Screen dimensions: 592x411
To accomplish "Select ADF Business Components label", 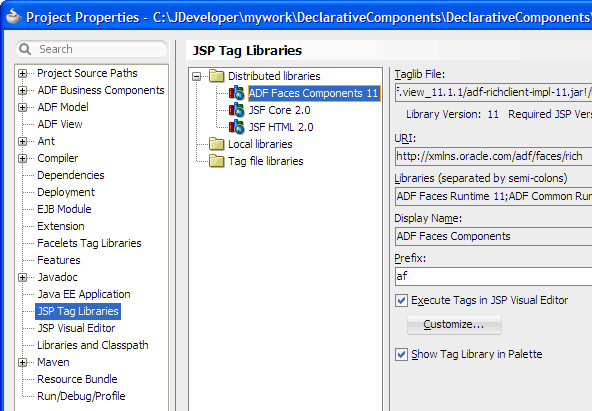I will tap(101, 90).
